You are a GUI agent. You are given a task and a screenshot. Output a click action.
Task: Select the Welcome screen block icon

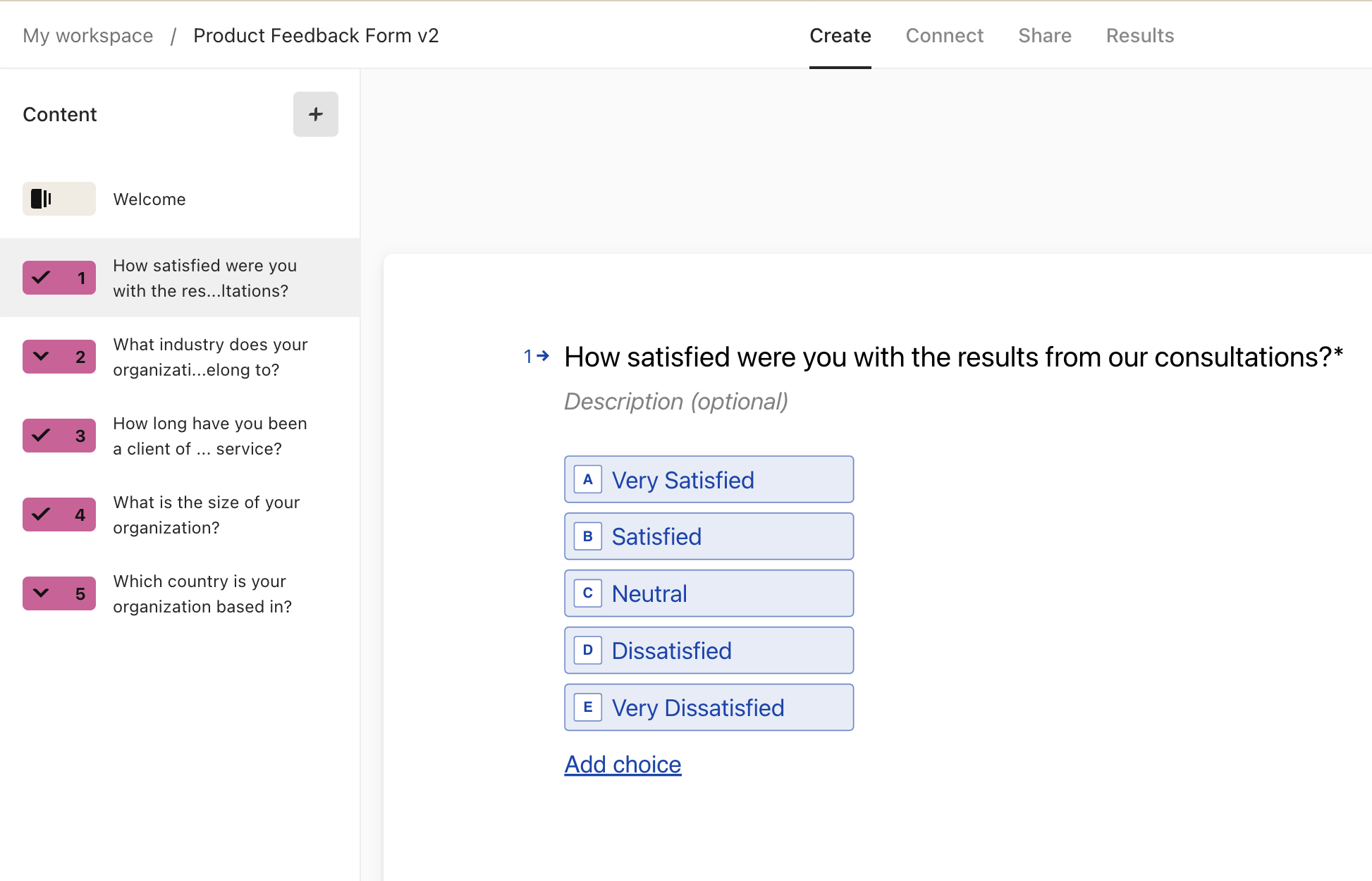[x=59, y=199]
